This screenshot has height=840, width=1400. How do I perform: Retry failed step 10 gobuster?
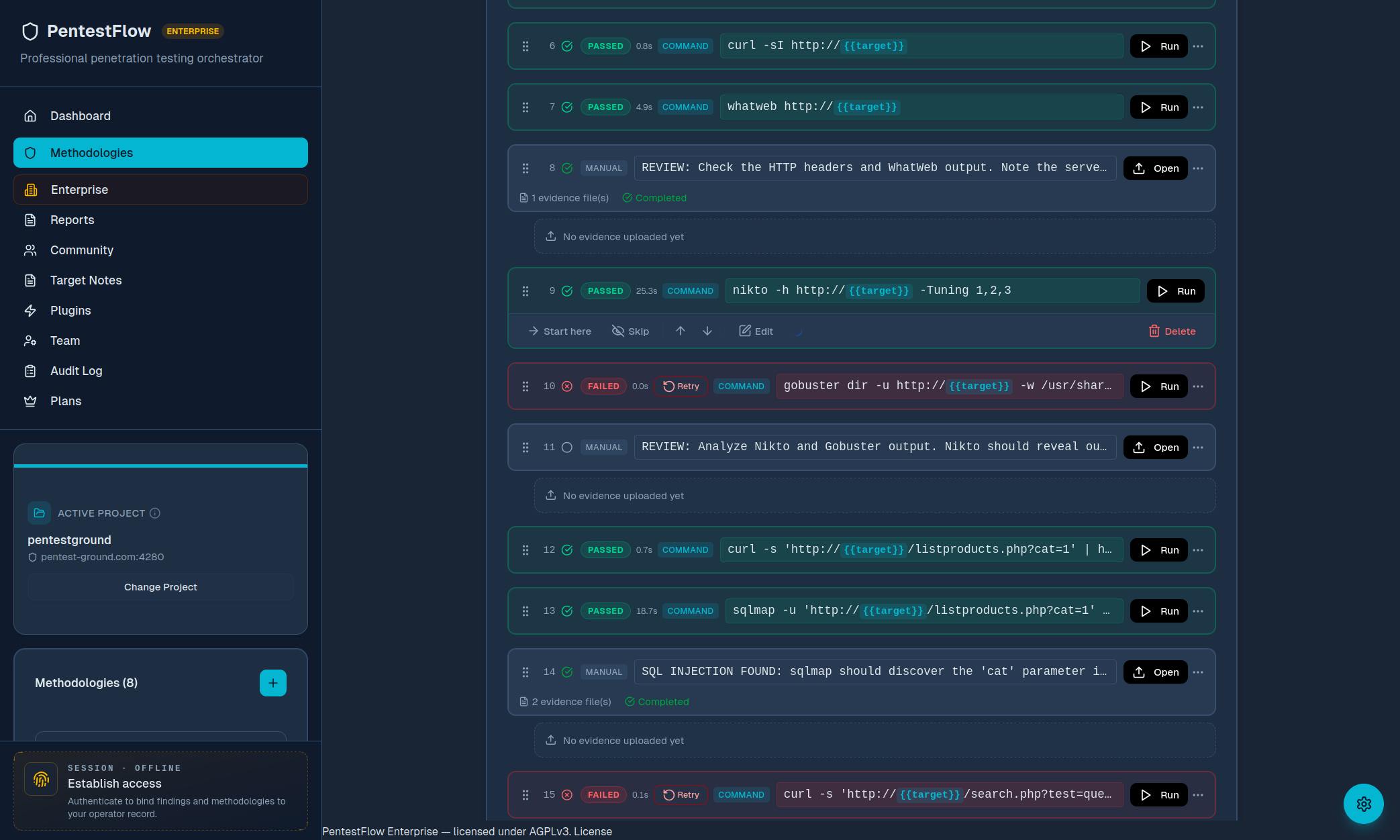(681, 386)
